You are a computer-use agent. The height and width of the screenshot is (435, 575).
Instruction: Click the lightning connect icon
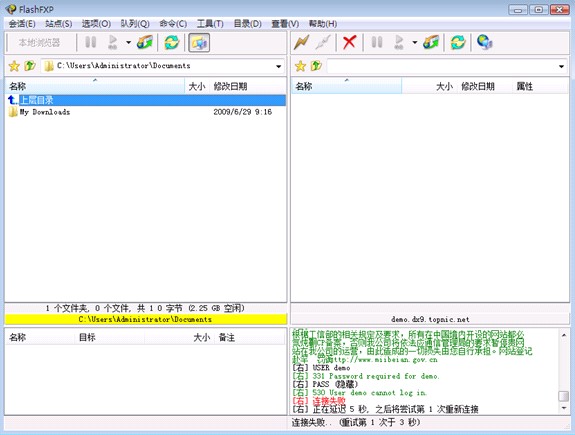[301, 42]
